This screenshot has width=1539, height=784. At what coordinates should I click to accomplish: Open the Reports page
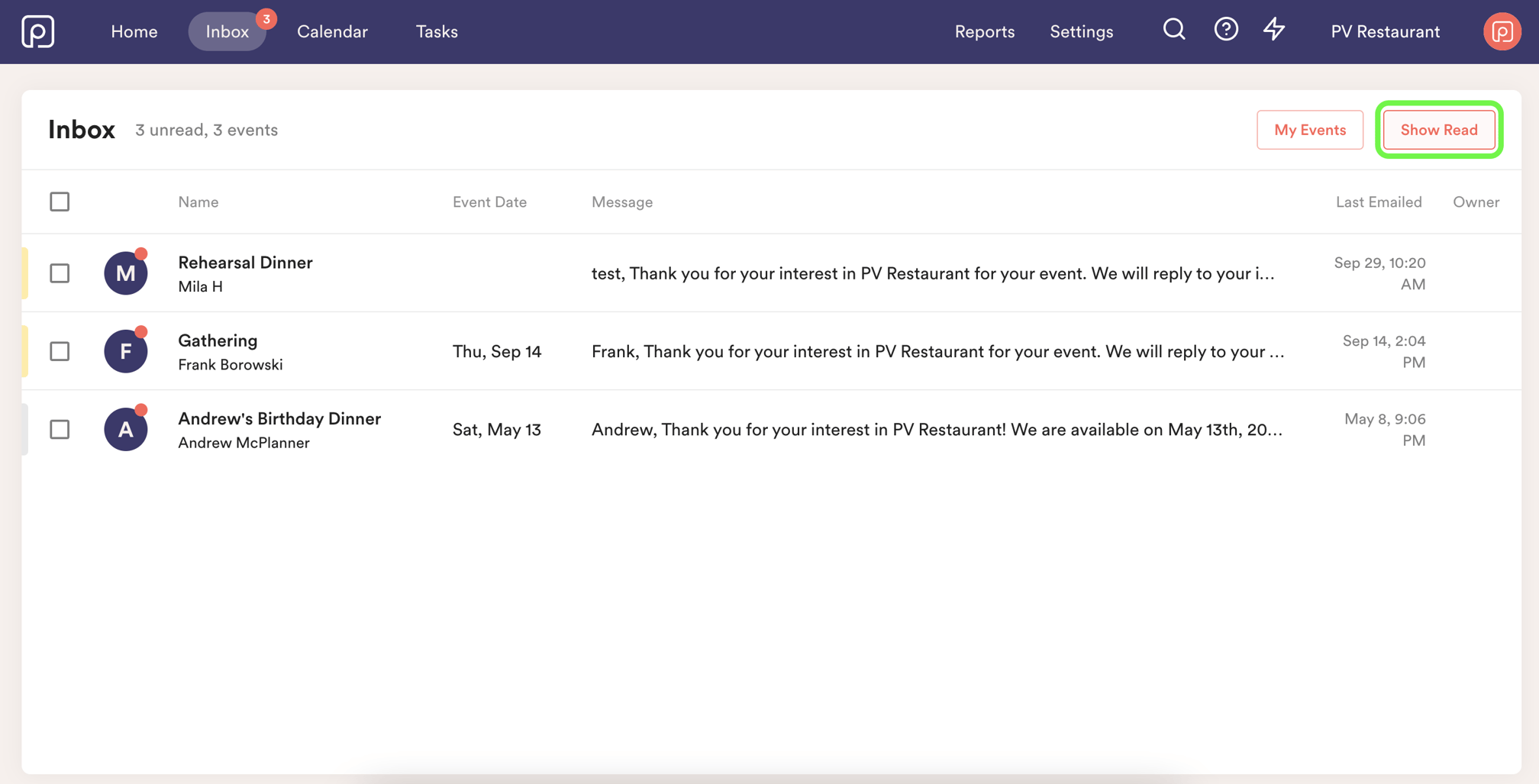point(984,31)
